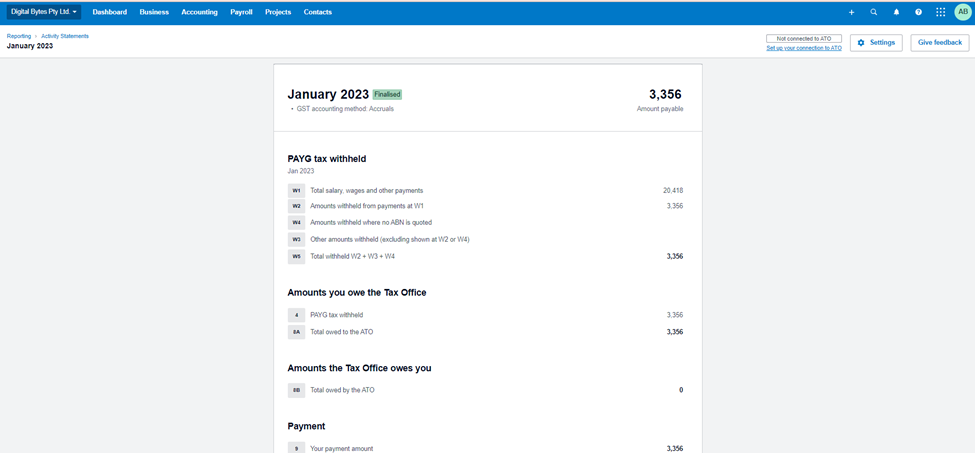Open the notifications bell
975x453 pixels.
point(896,12)
